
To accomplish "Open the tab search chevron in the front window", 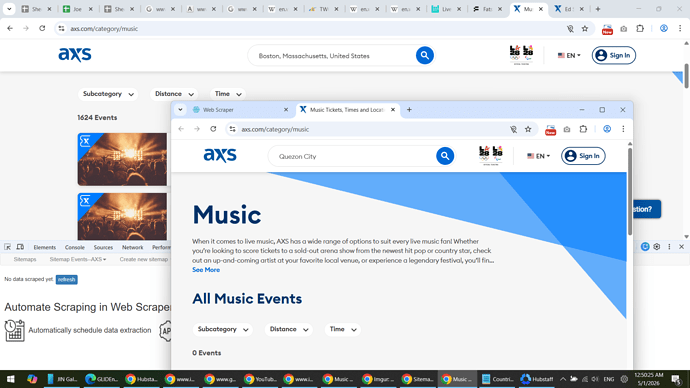I will point(180,110).
